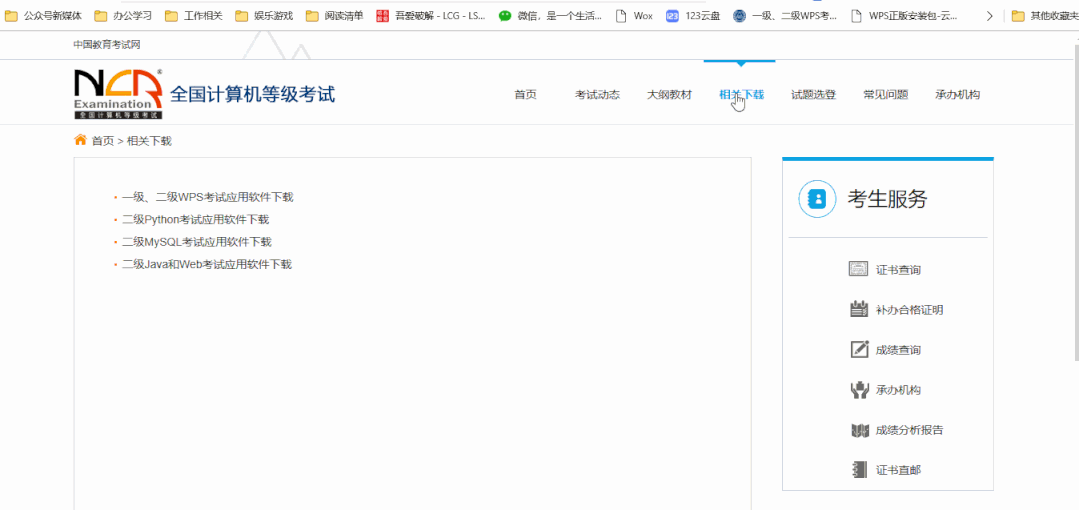Open the sidebar 承办机构 link
The image size is (1079, 510).
click(x=898, y=390)
